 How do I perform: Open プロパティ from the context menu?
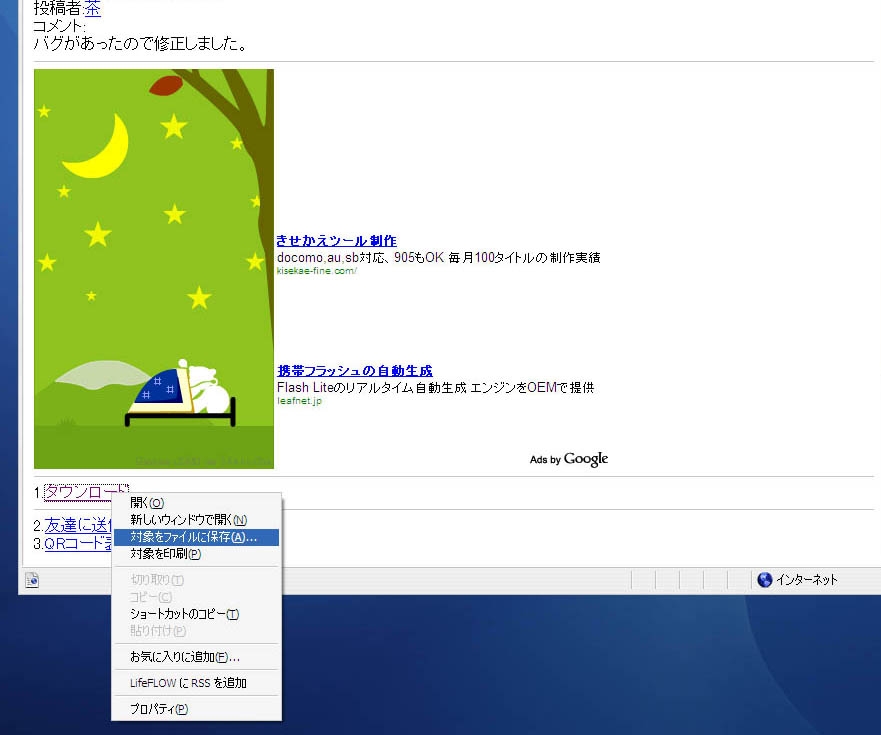tap(158, 709)
